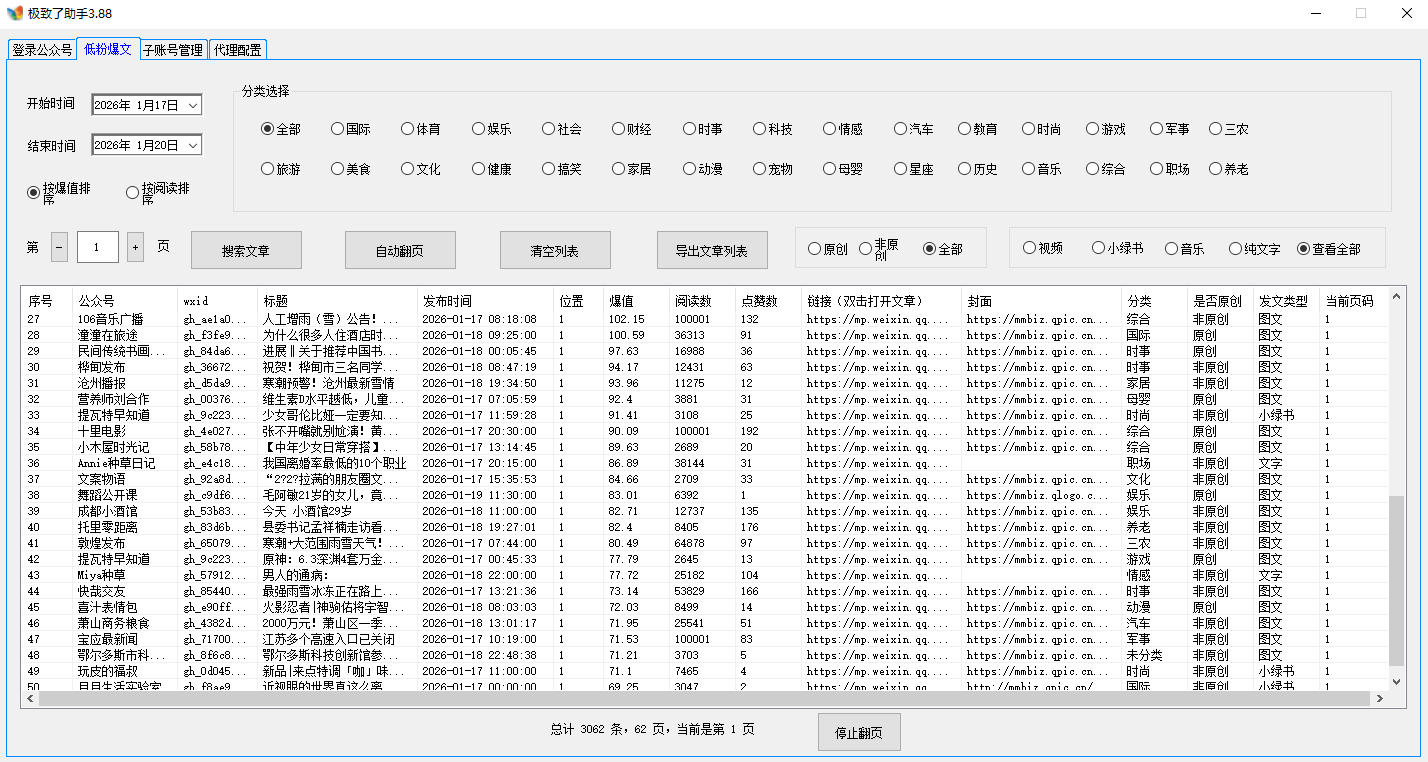Click the page number input field

point(97,247)
